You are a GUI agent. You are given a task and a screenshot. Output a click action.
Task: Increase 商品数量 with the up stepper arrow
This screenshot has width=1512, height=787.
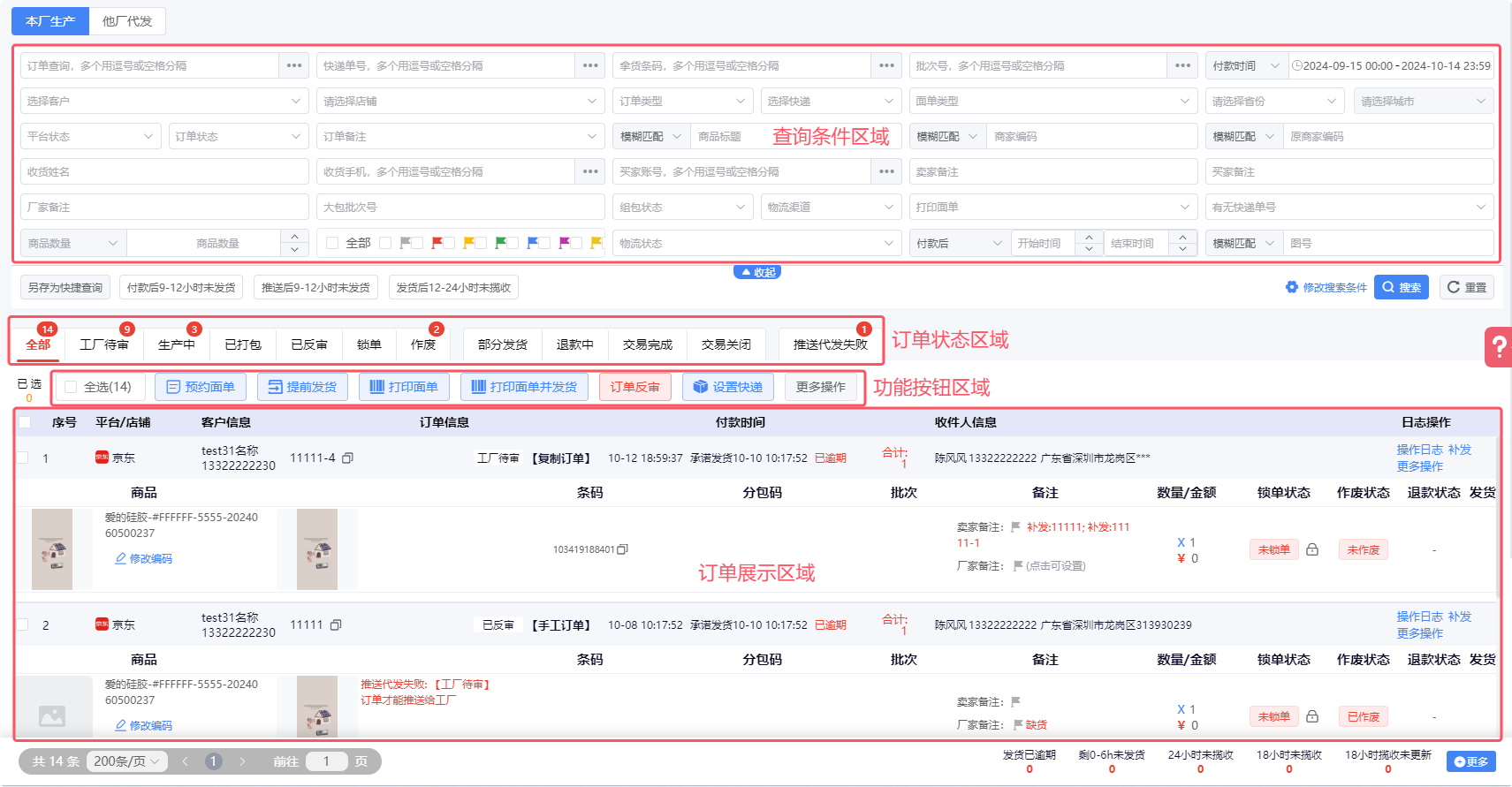pos(294,237)
